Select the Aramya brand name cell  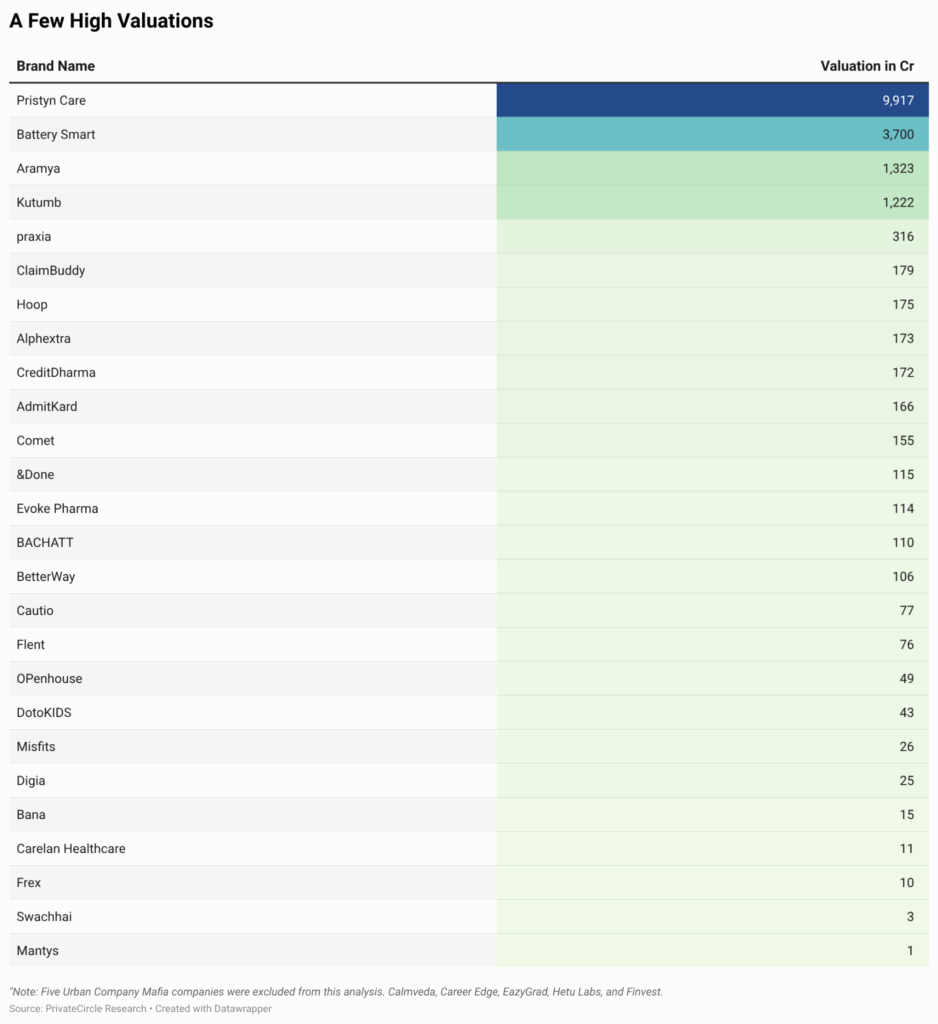[38, 168]
